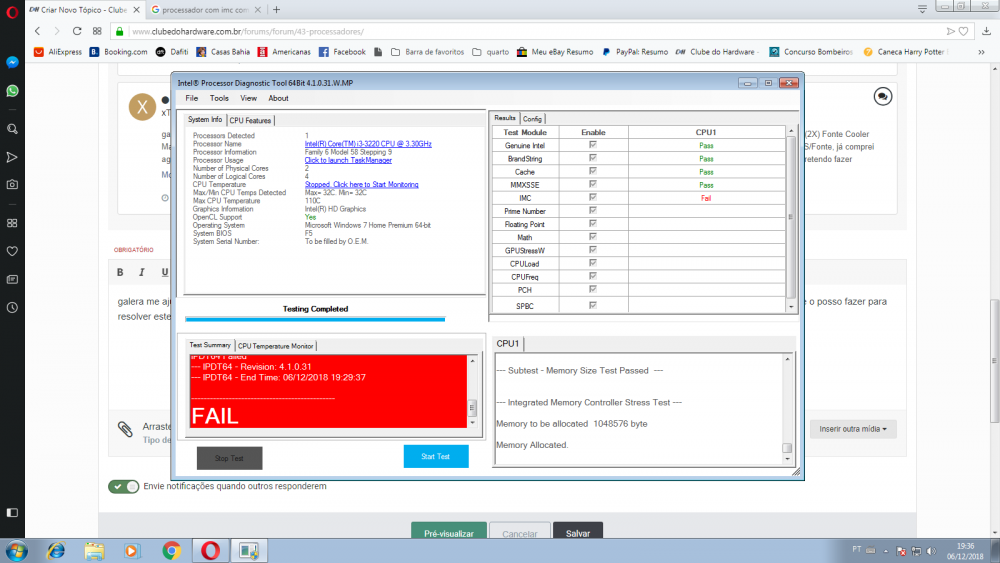Launch Chrome from the Windows taskbar
This screenshot has width=1000, height=563.
pos(171,550)
